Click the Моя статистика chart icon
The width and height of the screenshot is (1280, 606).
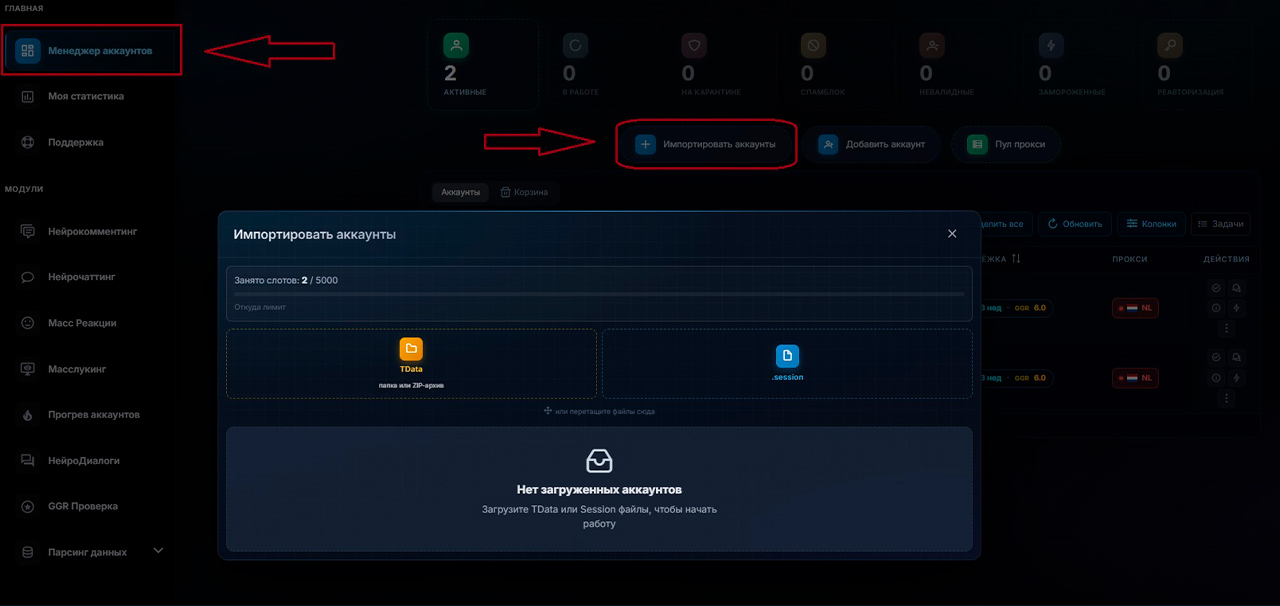[x=28, y=97]
